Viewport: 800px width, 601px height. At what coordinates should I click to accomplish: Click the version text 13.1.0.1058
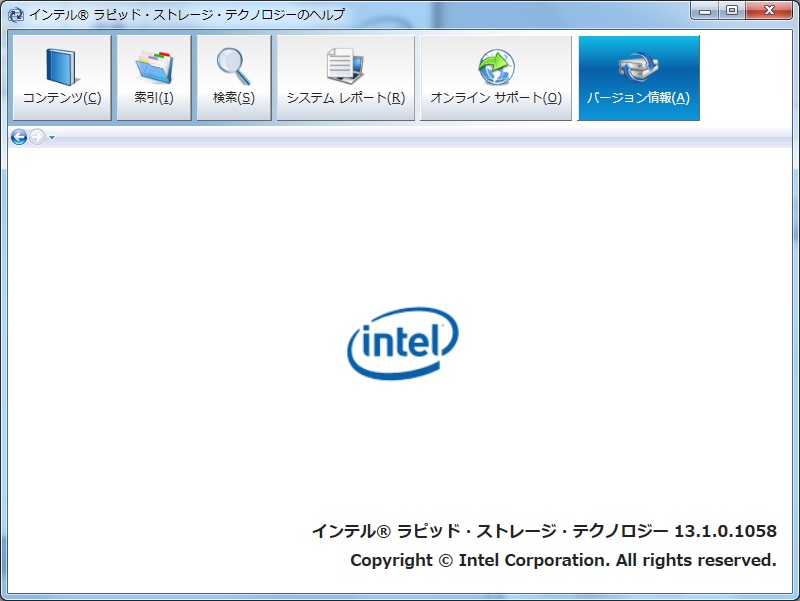coord(726,531)
